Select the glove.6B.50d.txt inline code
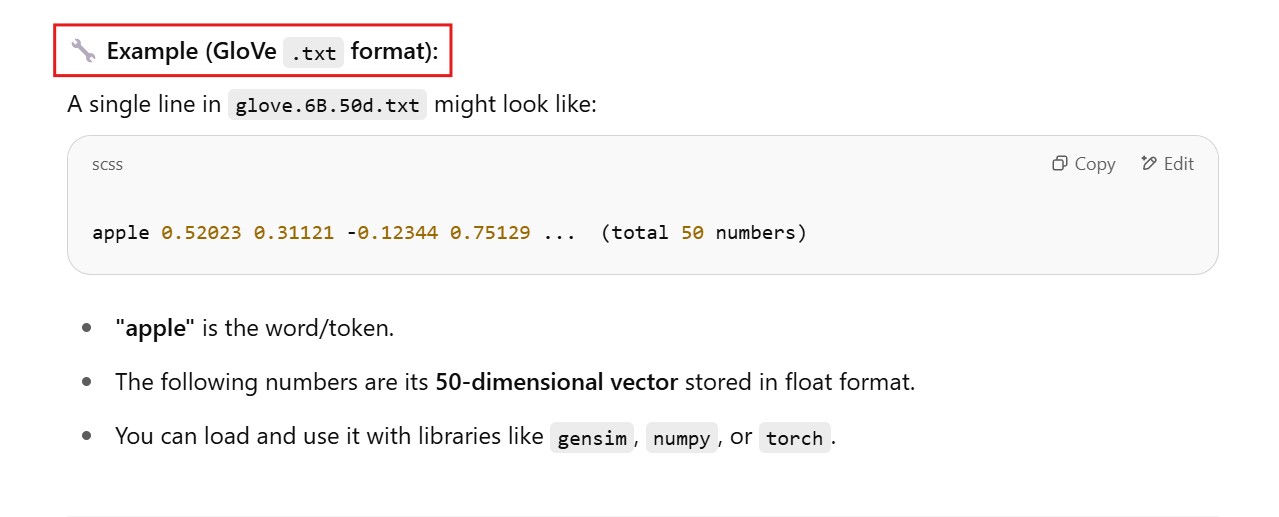 click(327, 105)
